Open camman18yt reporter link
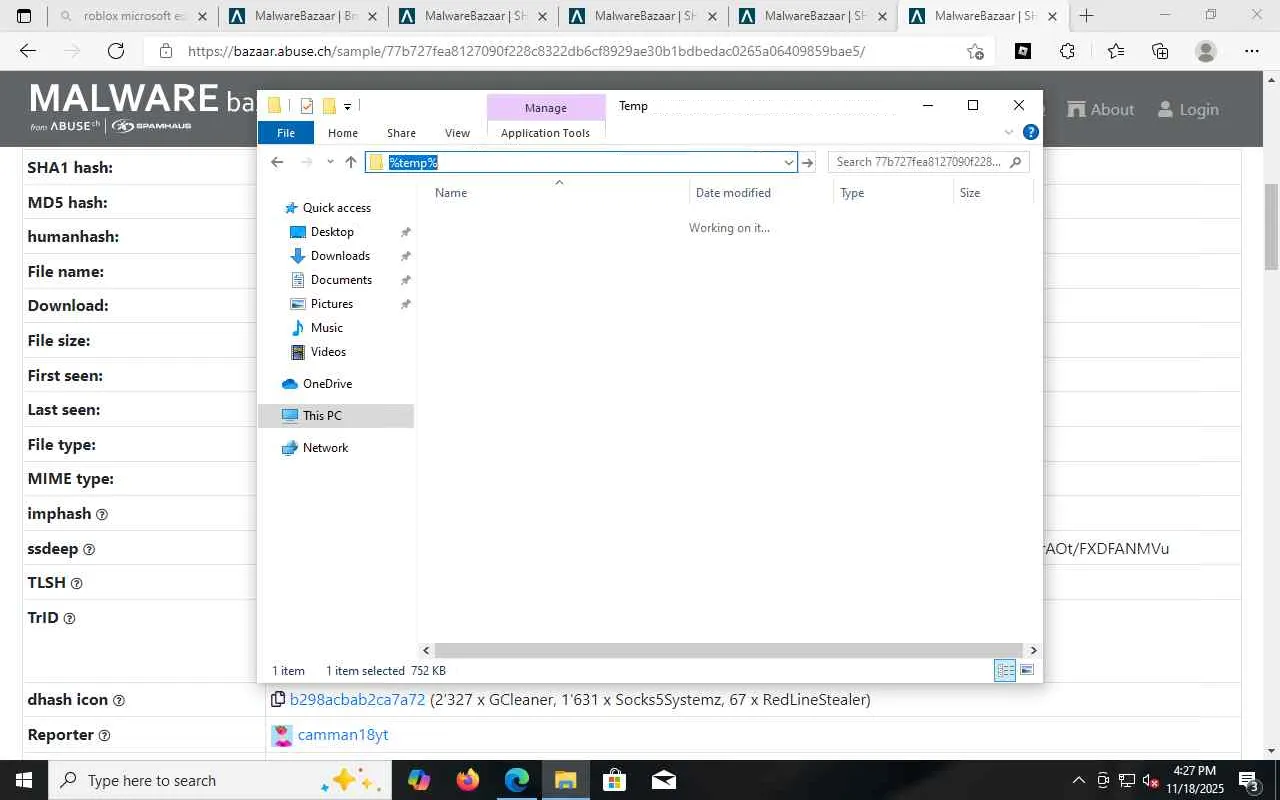Image resolution: width=1280 pixels, height=800 pixels. coord(343,735)
